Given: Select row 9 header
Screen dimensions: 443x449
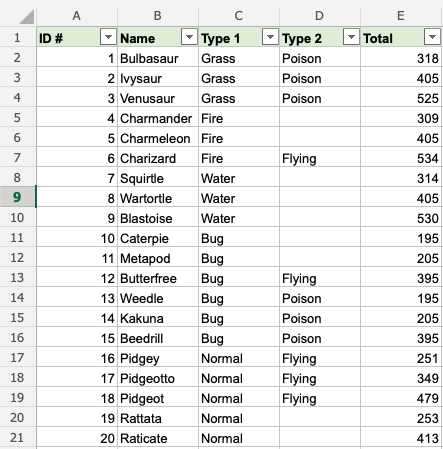Looking at the screenshot, I should click(17, 197).
